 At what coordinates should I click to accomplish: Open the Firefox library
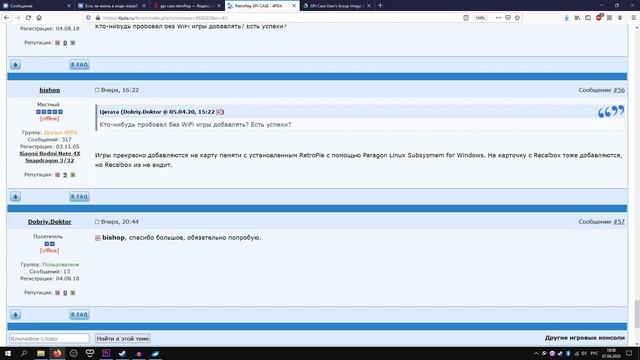577,18
